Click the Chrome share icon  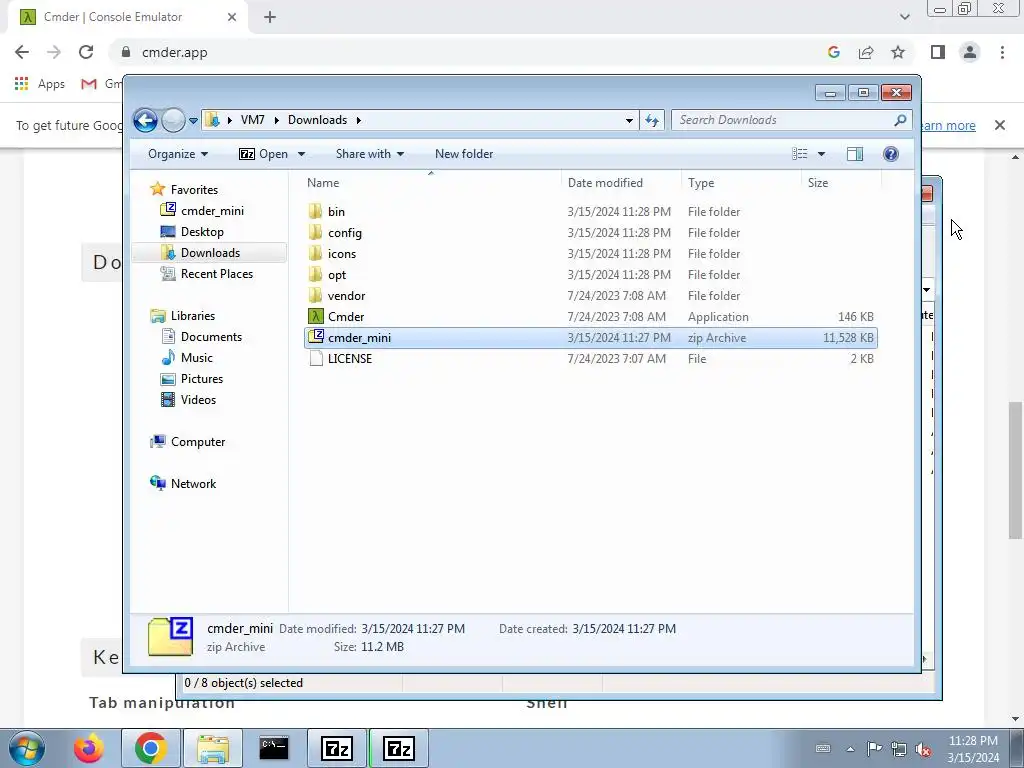(x=866, y=52)
